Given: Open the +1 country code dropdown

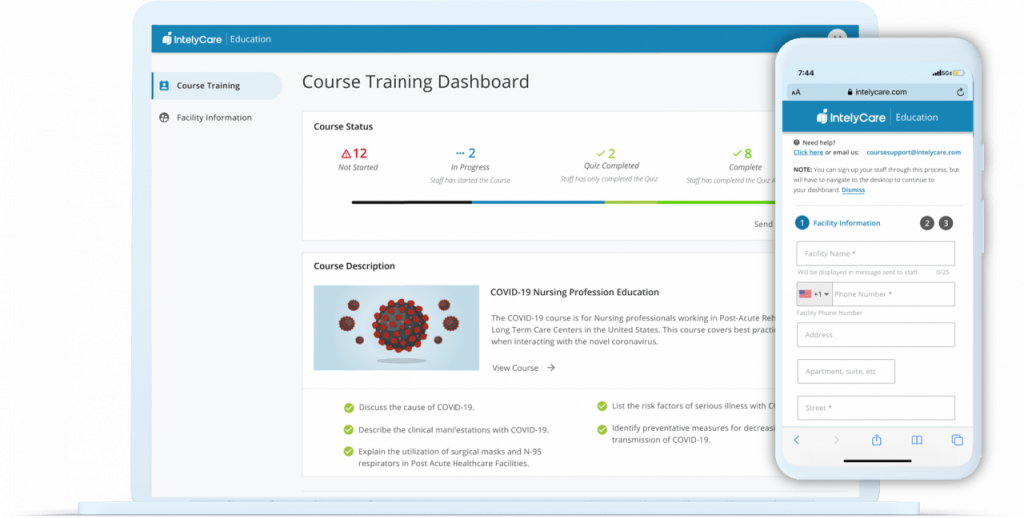Looking at the screenshot, I should [815, 294].
